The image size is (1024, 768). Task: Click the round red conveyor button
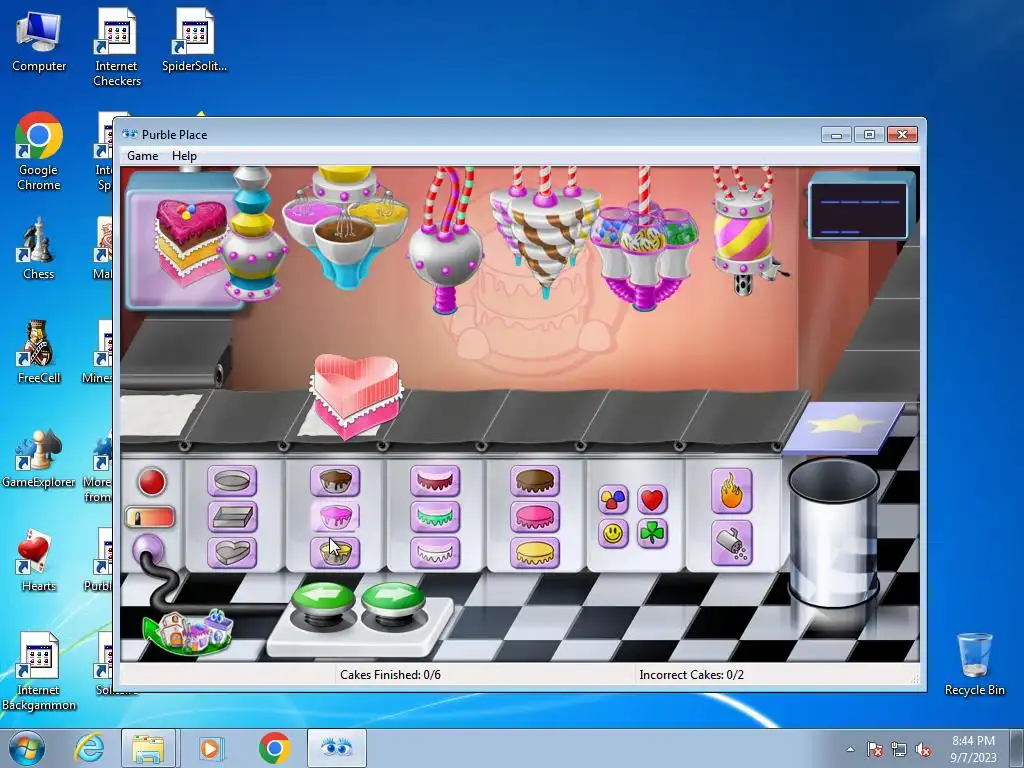click(152, 482)
